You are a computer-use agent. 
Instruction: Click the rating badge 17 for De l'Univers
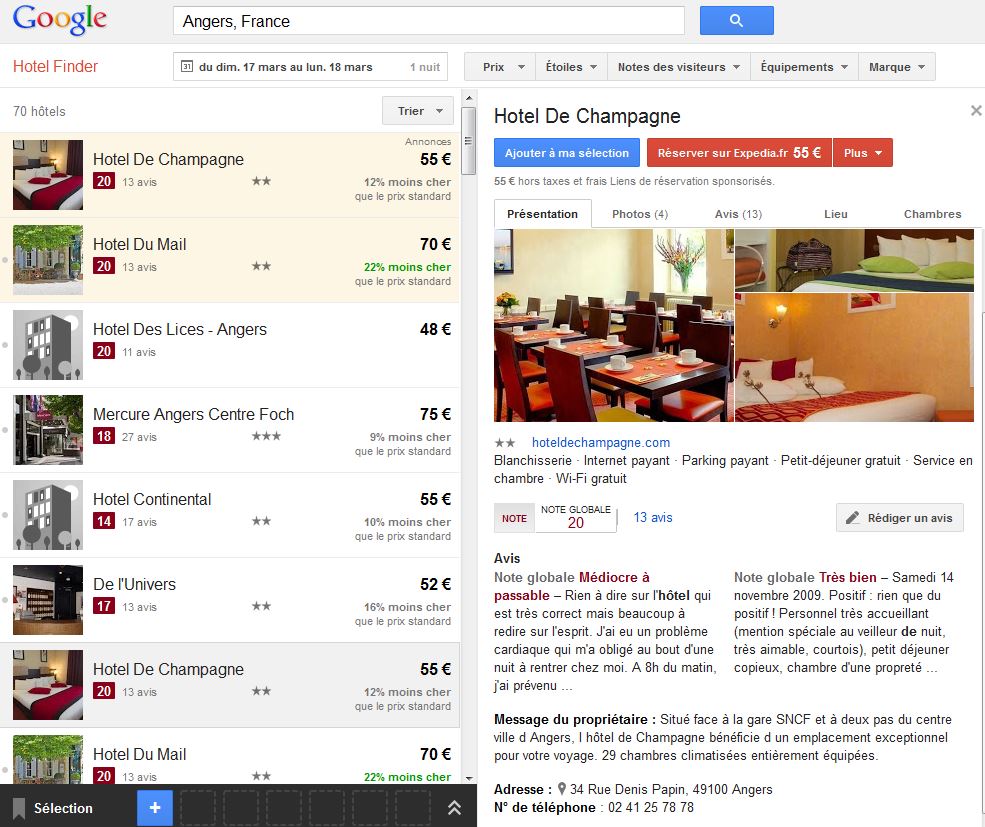[x=104, y=606]
